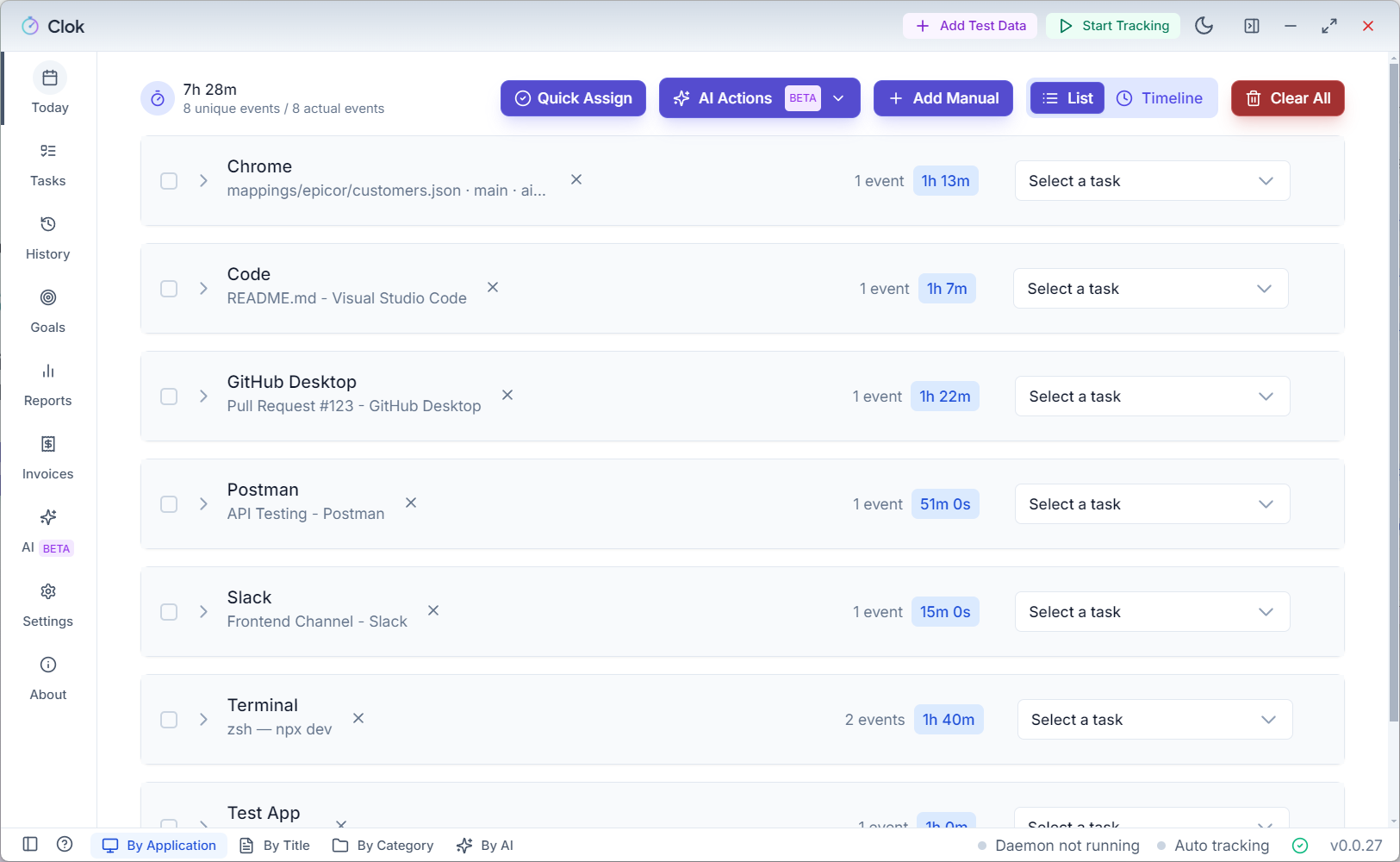Open the AI beta section
This screenshot has width=1400, height=862.
(x=48, y=532)
